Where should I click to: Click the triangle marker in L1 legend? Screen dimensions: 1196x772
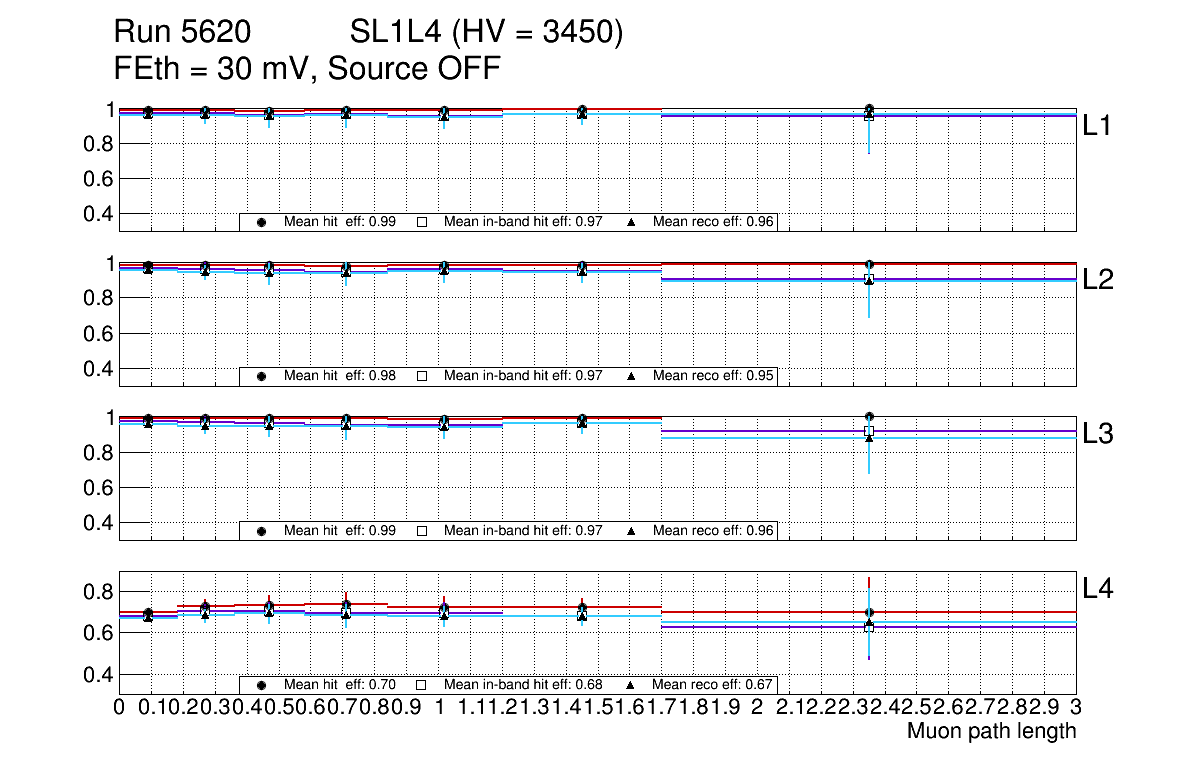coord(631,222)
